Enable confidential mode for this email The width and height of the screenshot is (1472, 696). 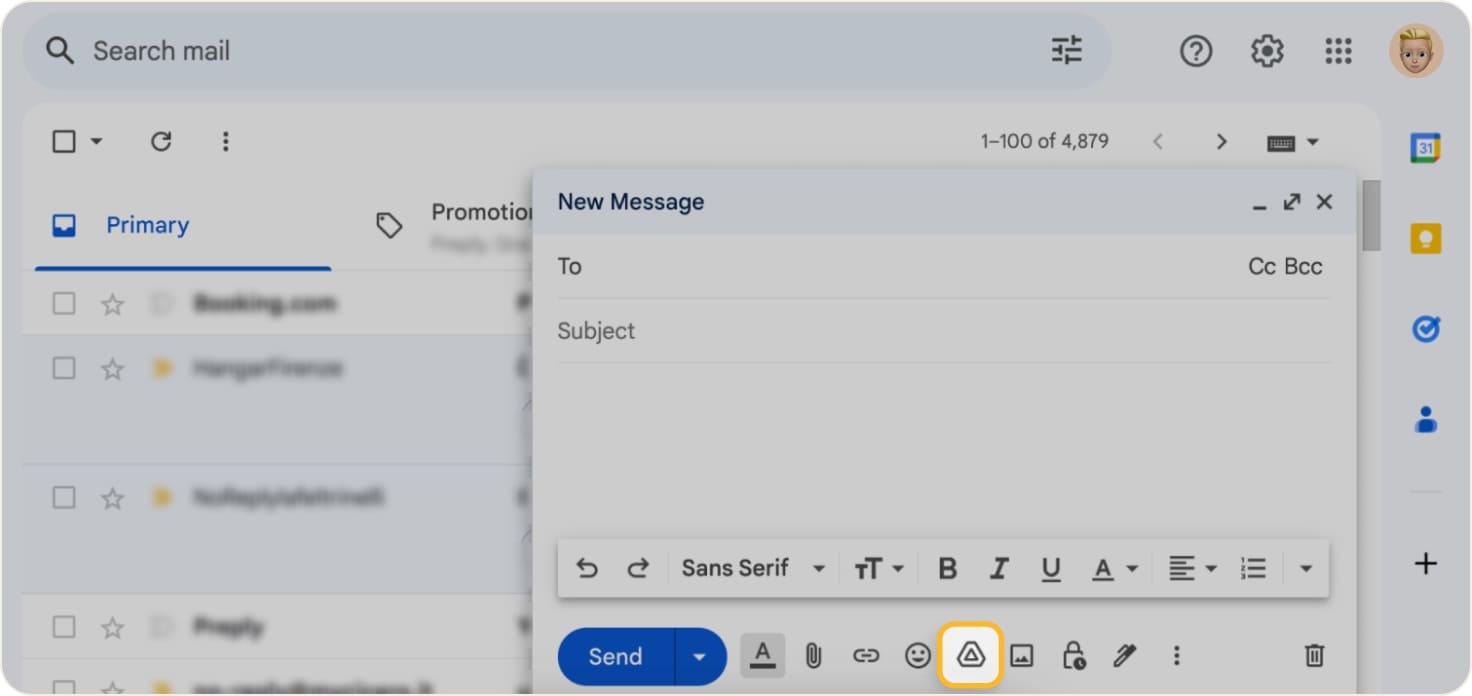point(1072,656)
